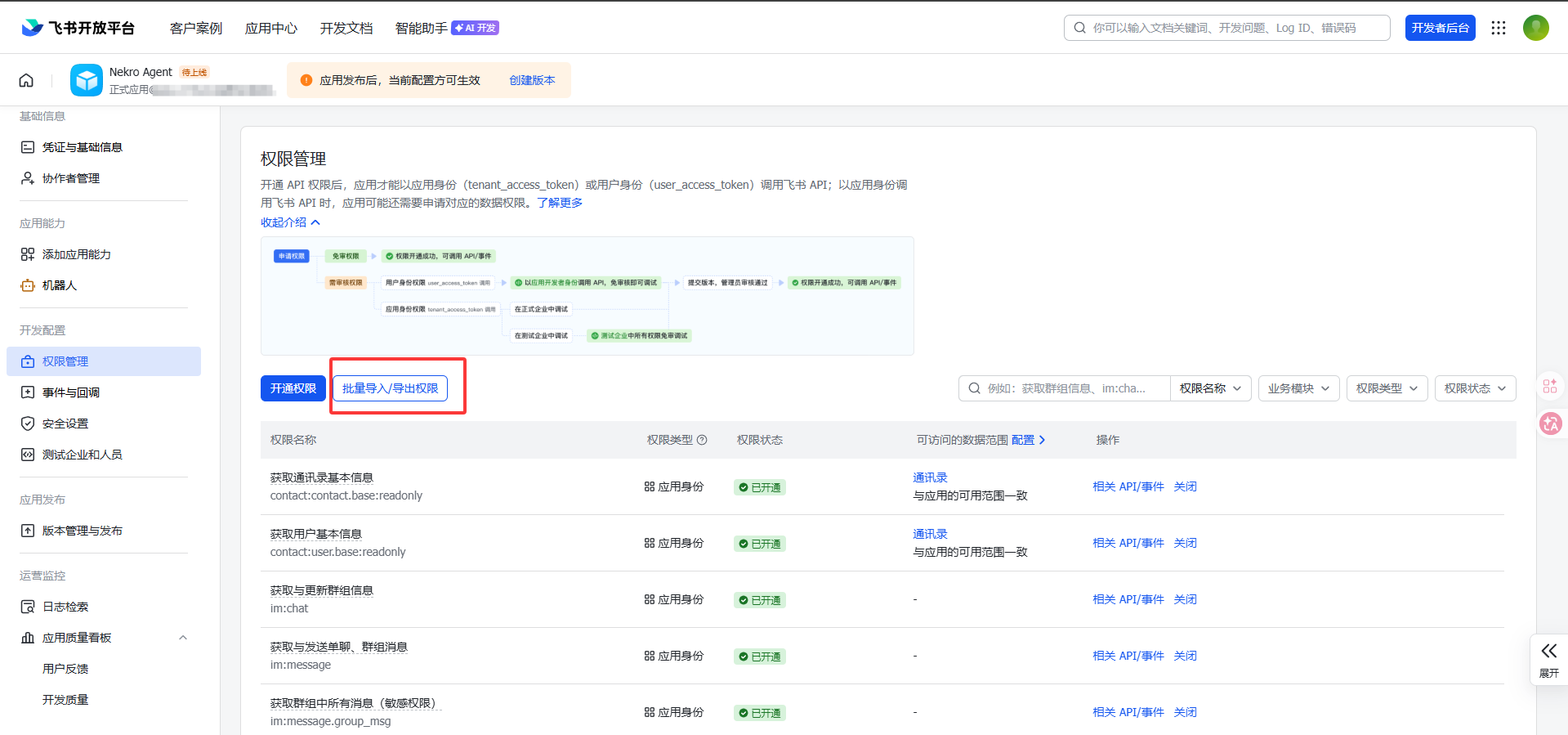This screenshot has height=735, width=1568.
Task: Click the pink floating translate icon
Action: click(1550, 424)
